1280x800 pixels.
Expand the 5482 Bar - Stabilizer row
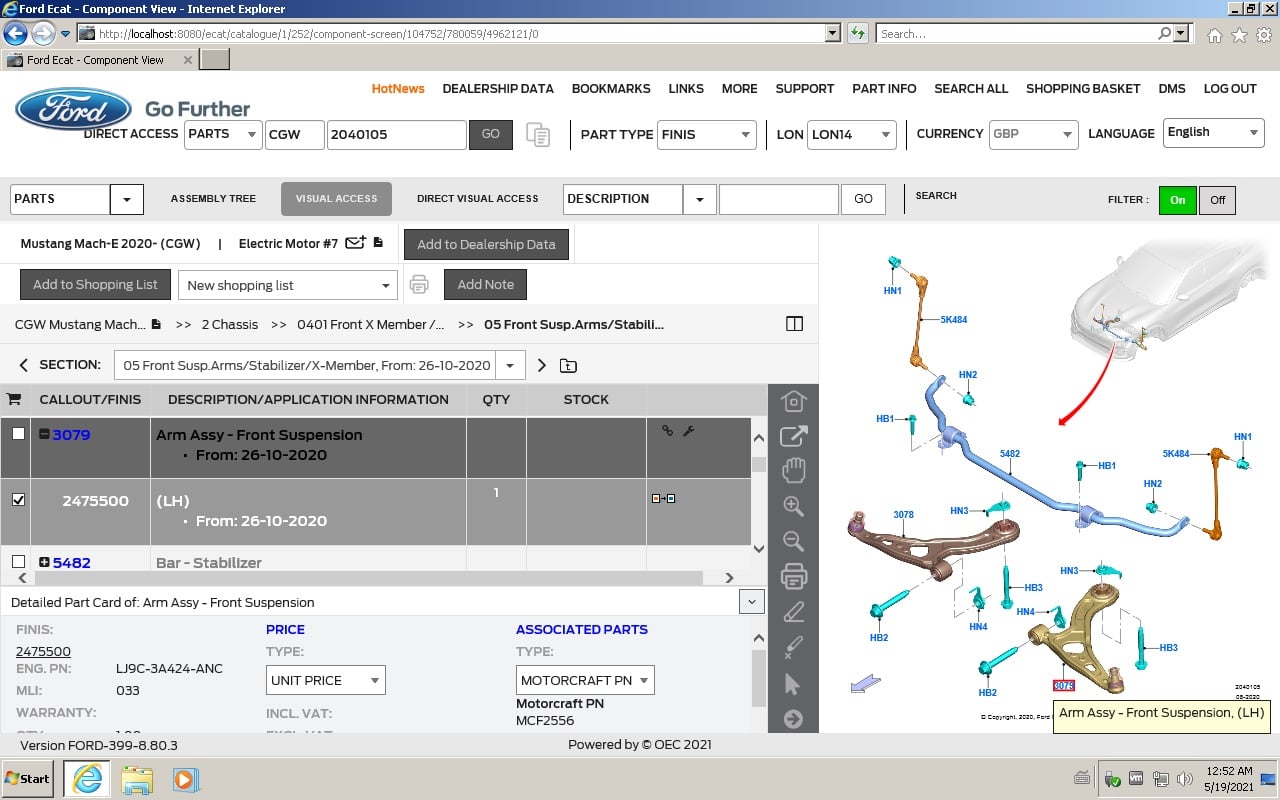(x=44, y=562)
